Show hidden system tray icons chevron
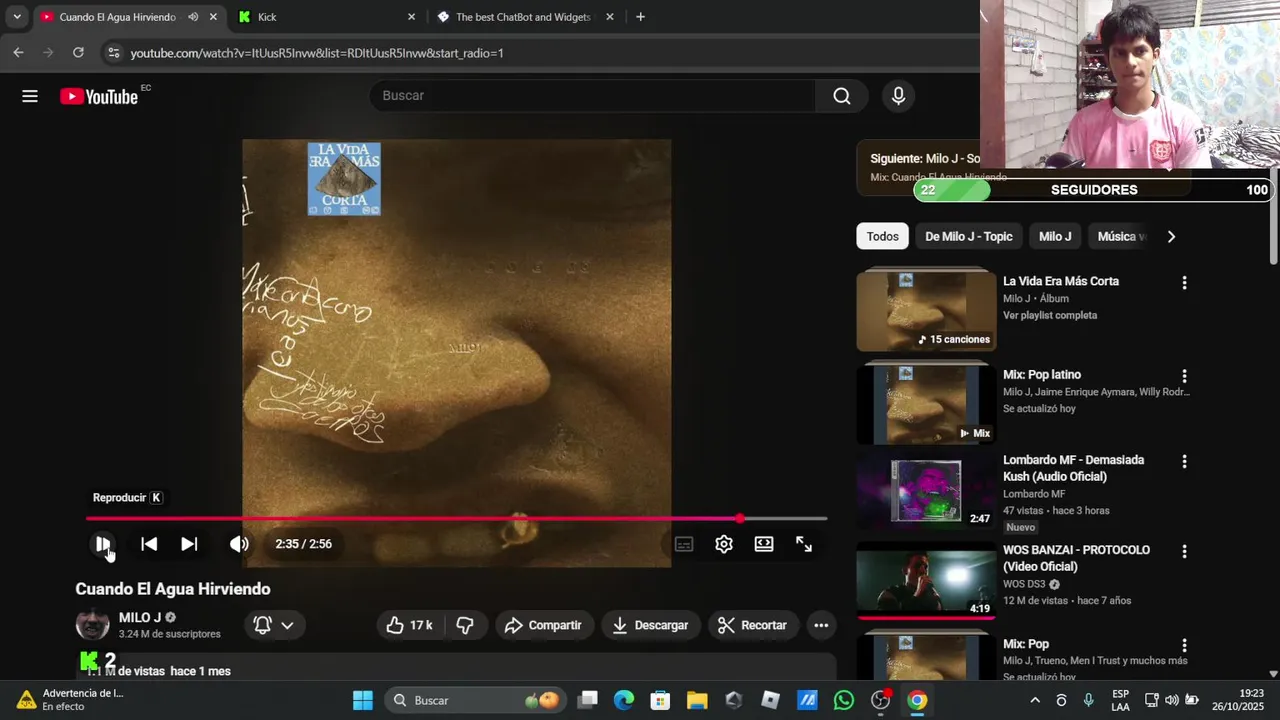This screenshot has height=720, width=1280. pyautogui.click(x=1035, y=700)
